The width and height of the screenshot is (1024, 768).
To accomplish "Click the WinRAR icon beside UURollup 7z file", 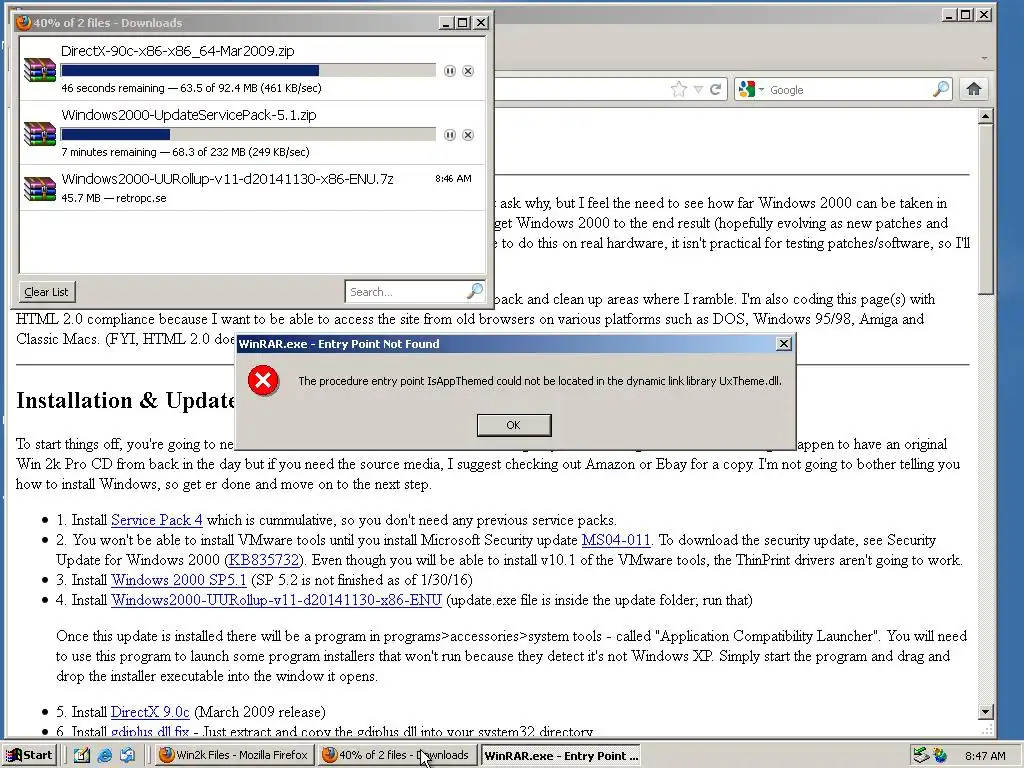I will tap(40, 188).
